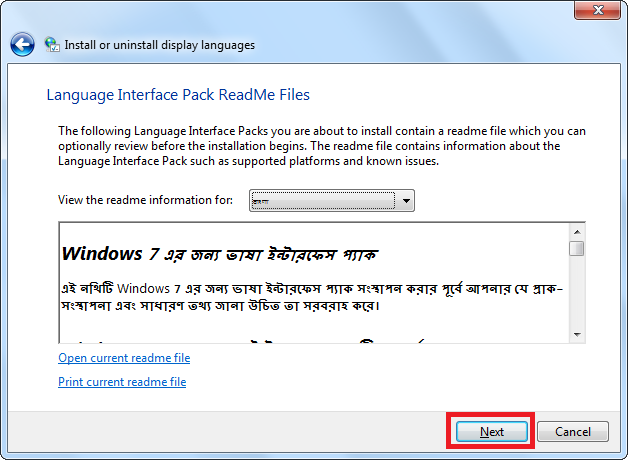Open the readme language dropdown
Viewport: 628px width, 460px height.
[332, 201]
